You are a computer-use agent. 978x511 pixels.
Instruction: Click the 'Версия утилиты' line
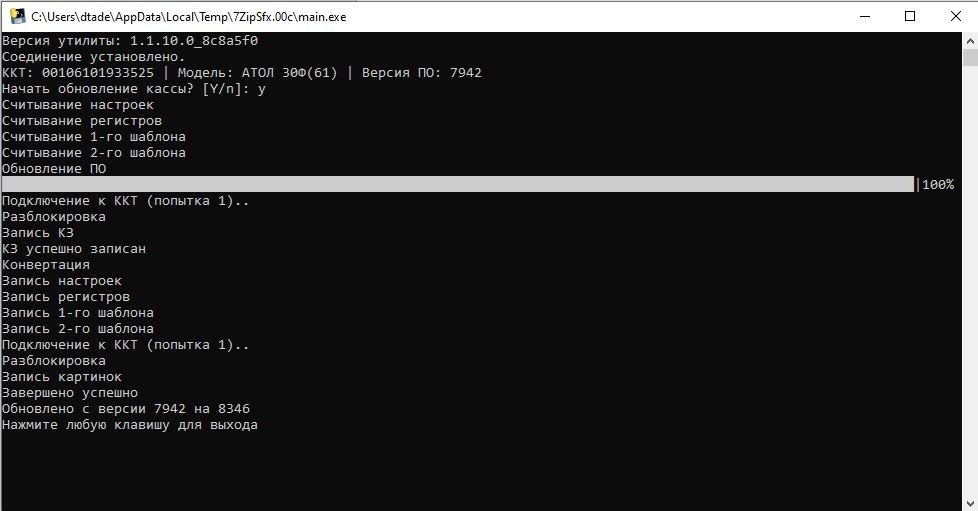pos(130,41)
